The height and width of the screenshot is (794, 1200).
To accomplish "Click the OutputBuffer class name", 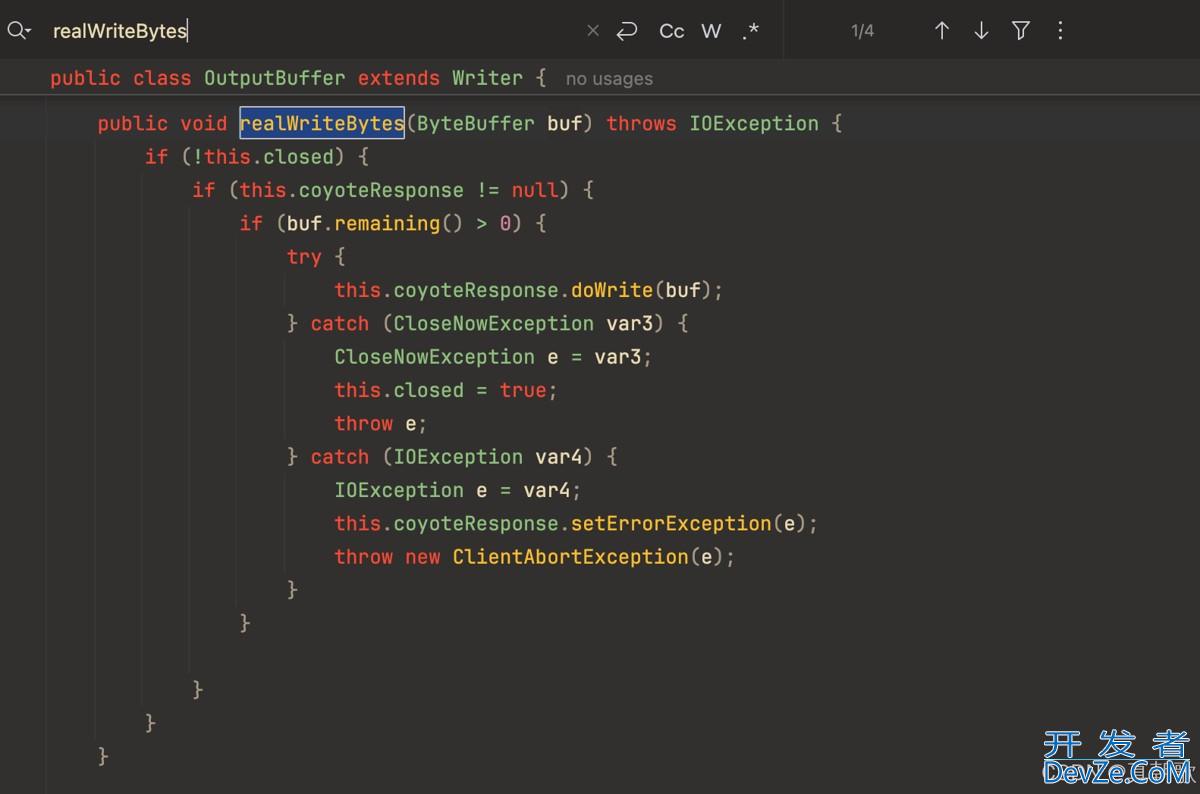I will coord(275,78).
